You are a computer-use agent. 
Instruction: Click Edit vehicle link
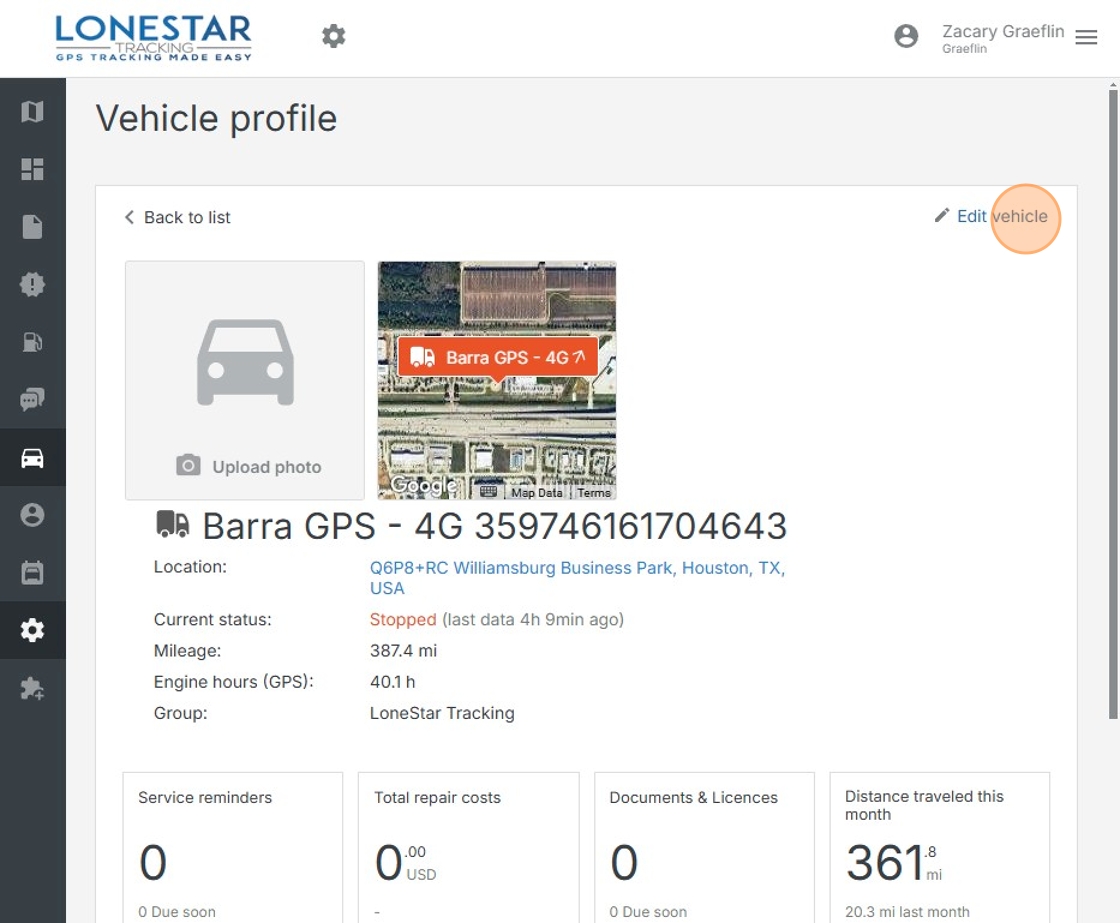(x=991, y=216)
